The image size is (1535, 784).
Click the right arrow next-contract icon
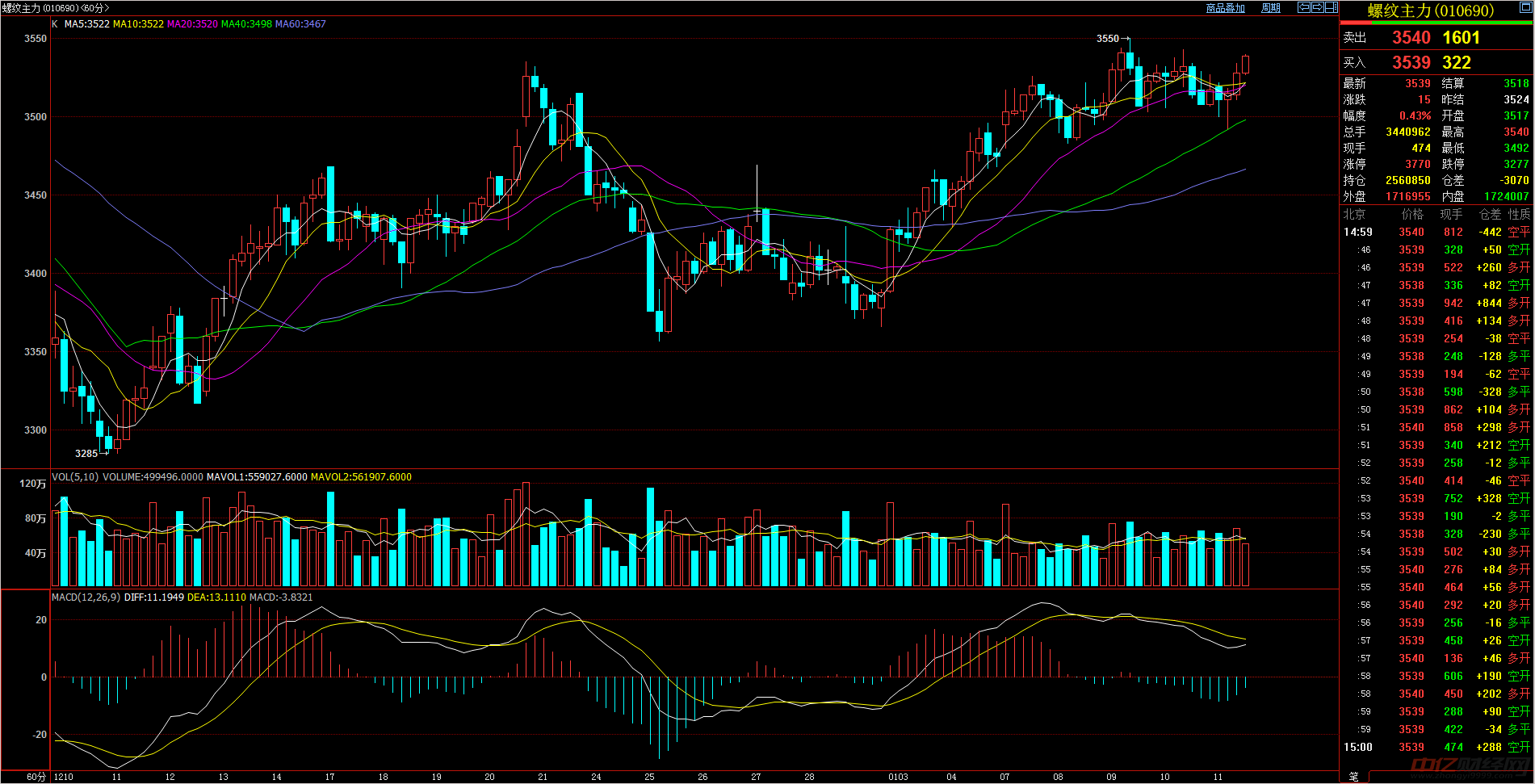(1318, 7)
